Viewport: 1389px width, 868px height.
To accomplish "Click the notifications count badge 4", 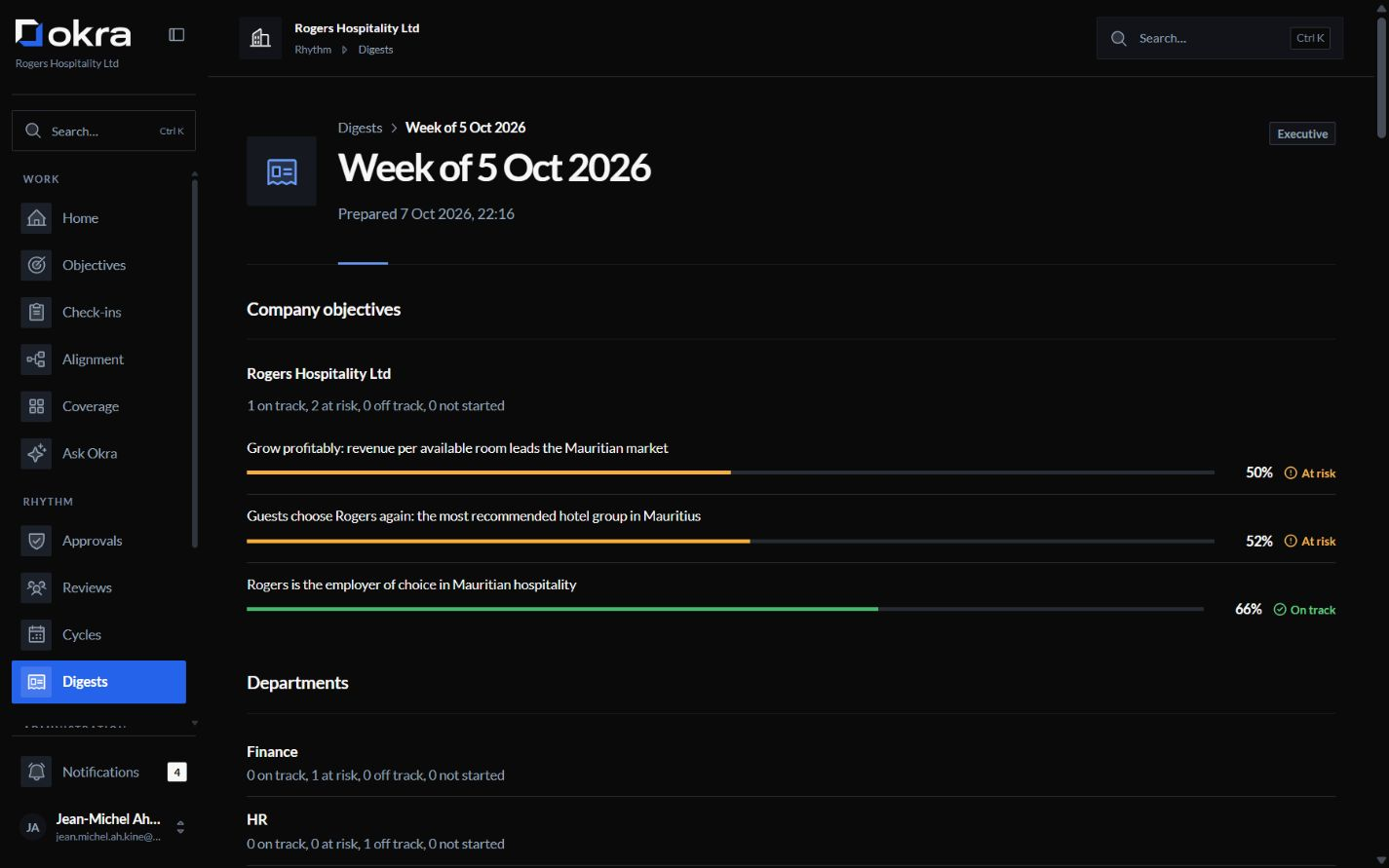I will click(x=176, y=772).
